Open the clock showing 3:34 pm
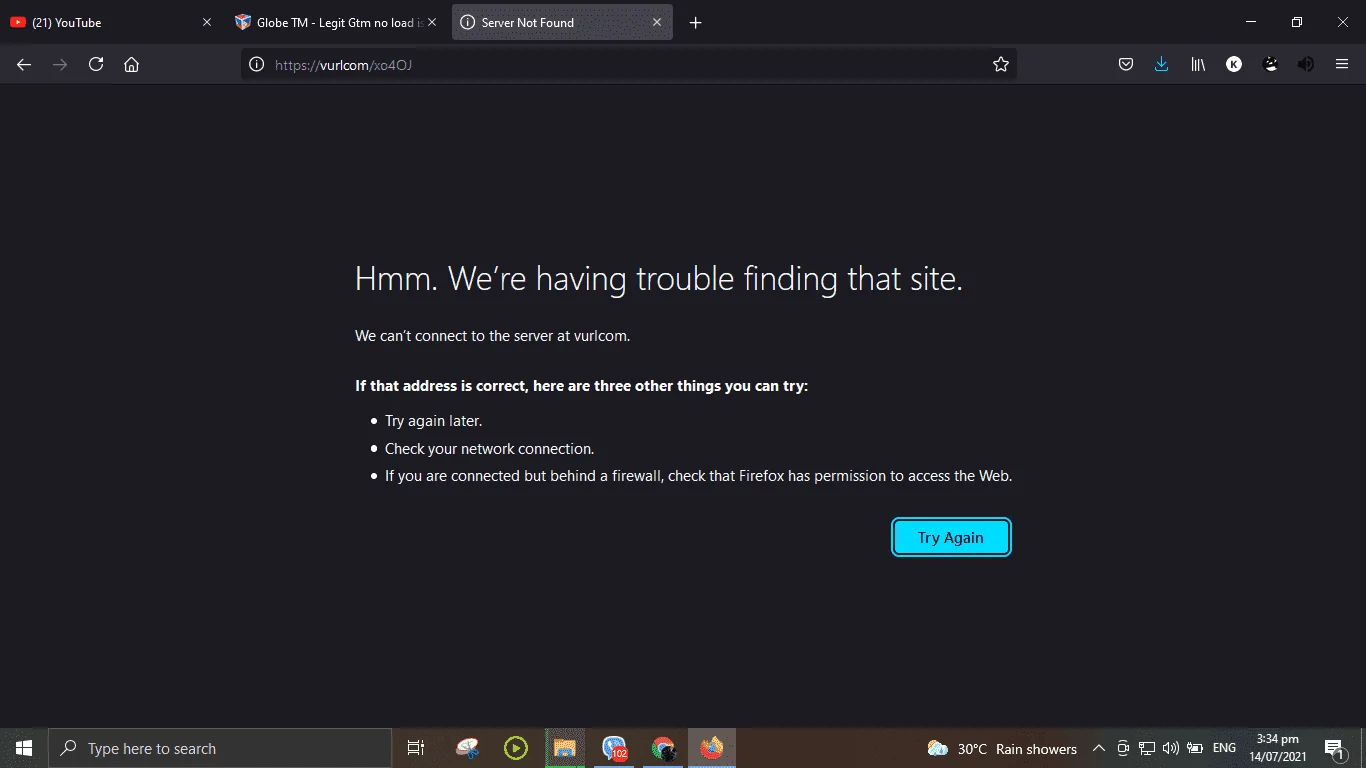Screen dimensions: 1366x768 click(1277, 748)
